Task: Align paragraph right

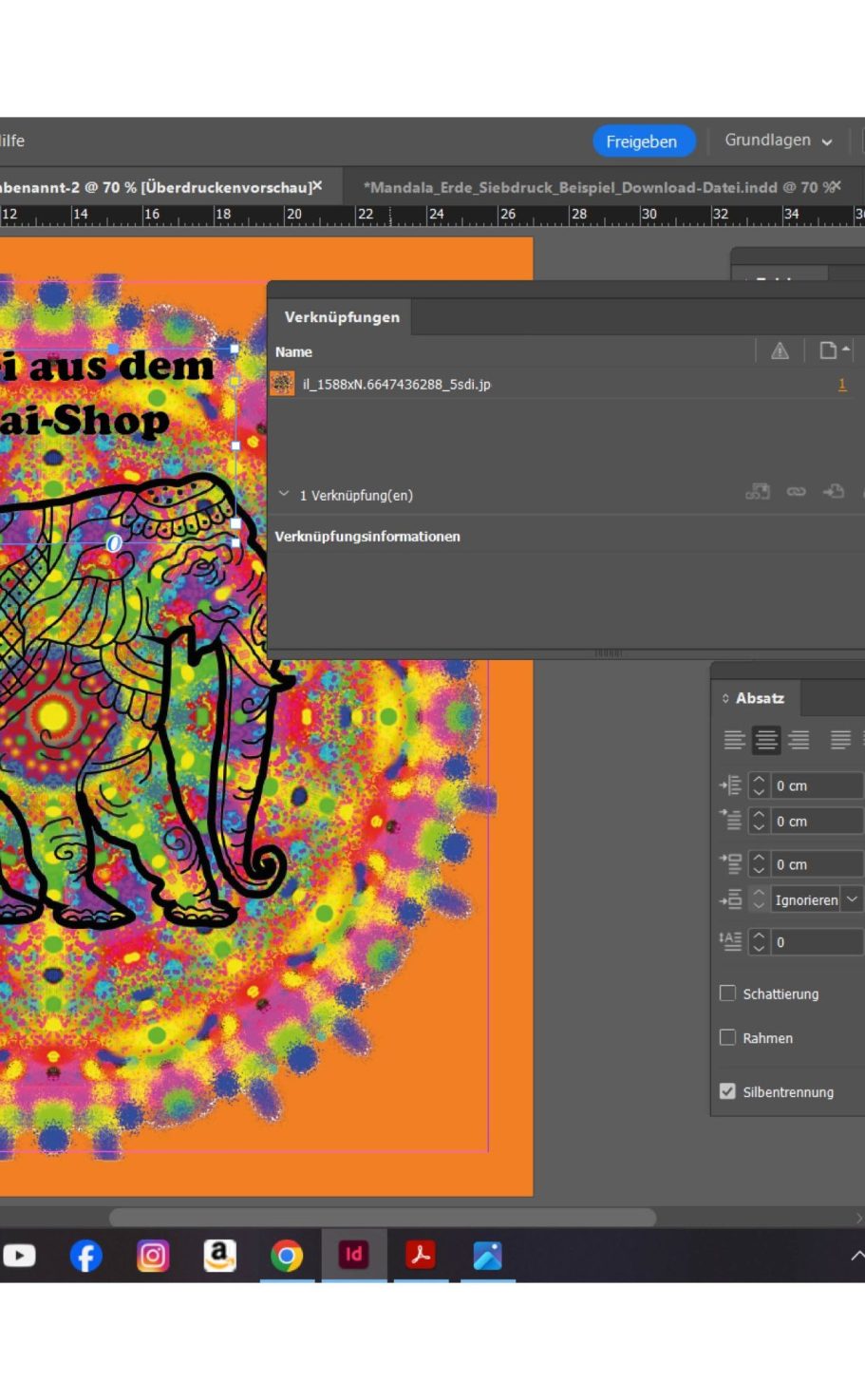Action: pyautogui.click(x=799, y=740)
